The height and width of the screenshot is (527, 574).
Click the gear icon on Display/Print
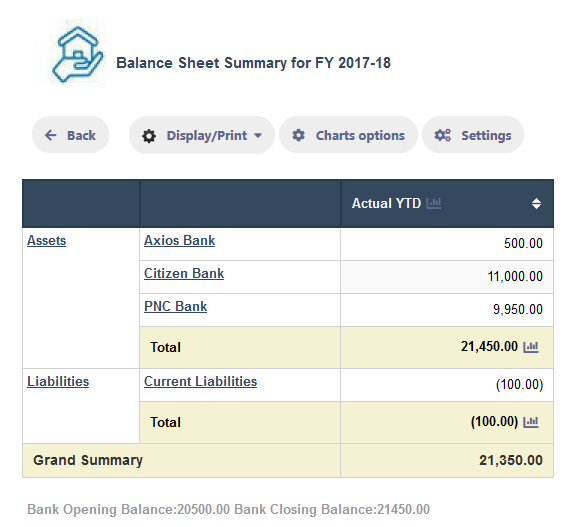pyautogui.click(x=149, y=136)
